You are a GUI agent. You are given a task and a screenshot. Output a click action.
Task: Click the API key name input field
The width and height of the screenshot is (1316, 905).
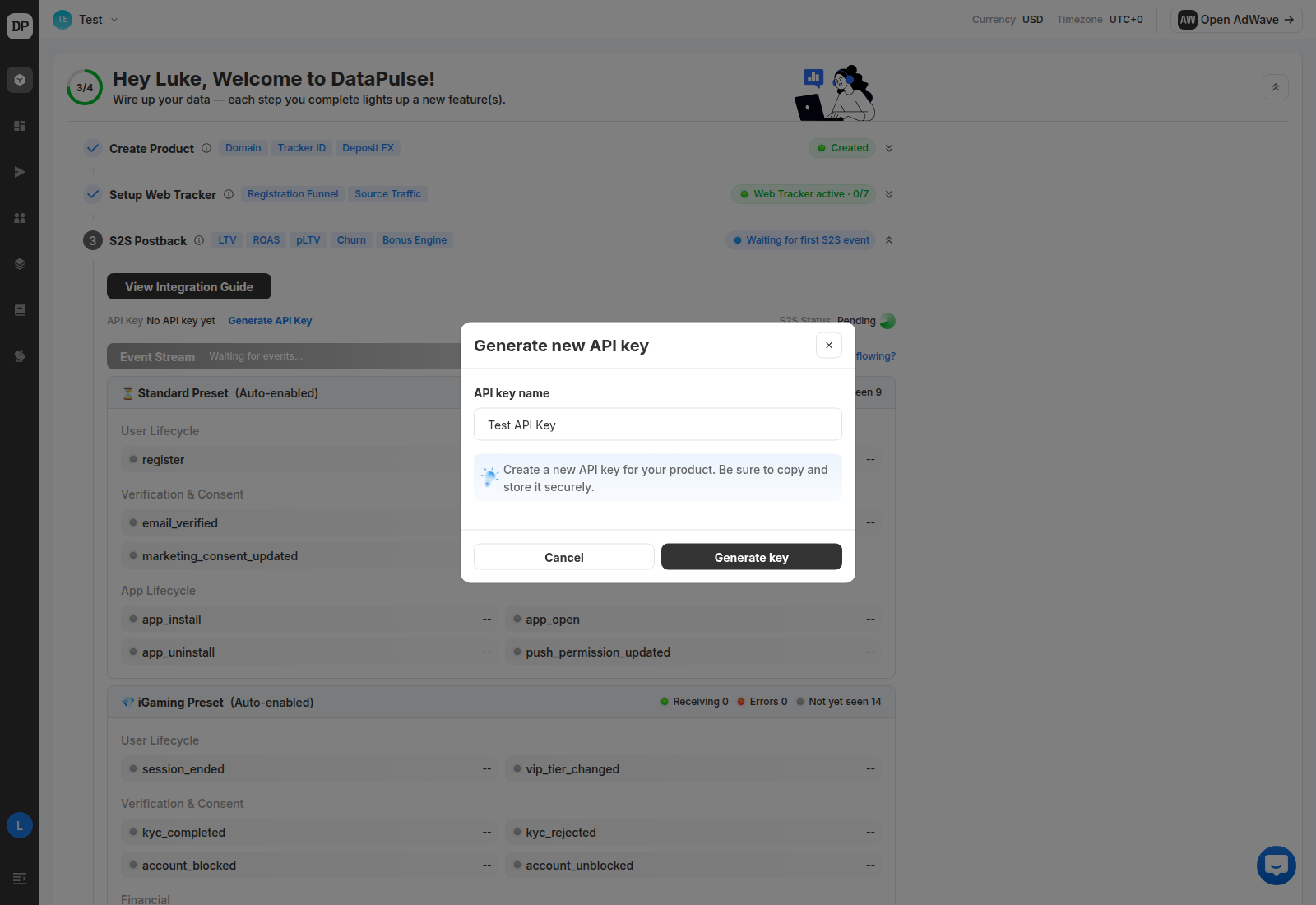658,425
